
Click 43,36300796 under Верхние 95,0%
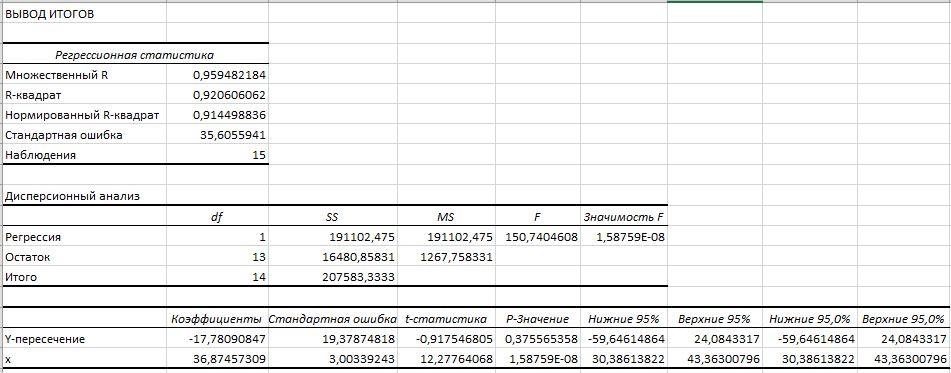[909, 359]
